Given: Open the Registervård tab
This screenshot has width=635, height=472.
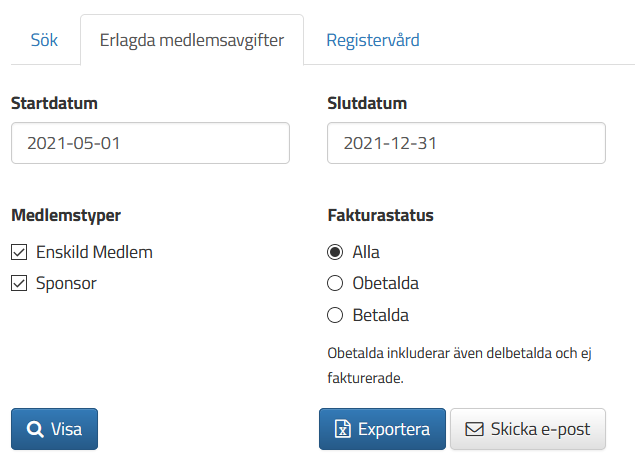Looking at the screenshot, I should (x=373, y=40).
